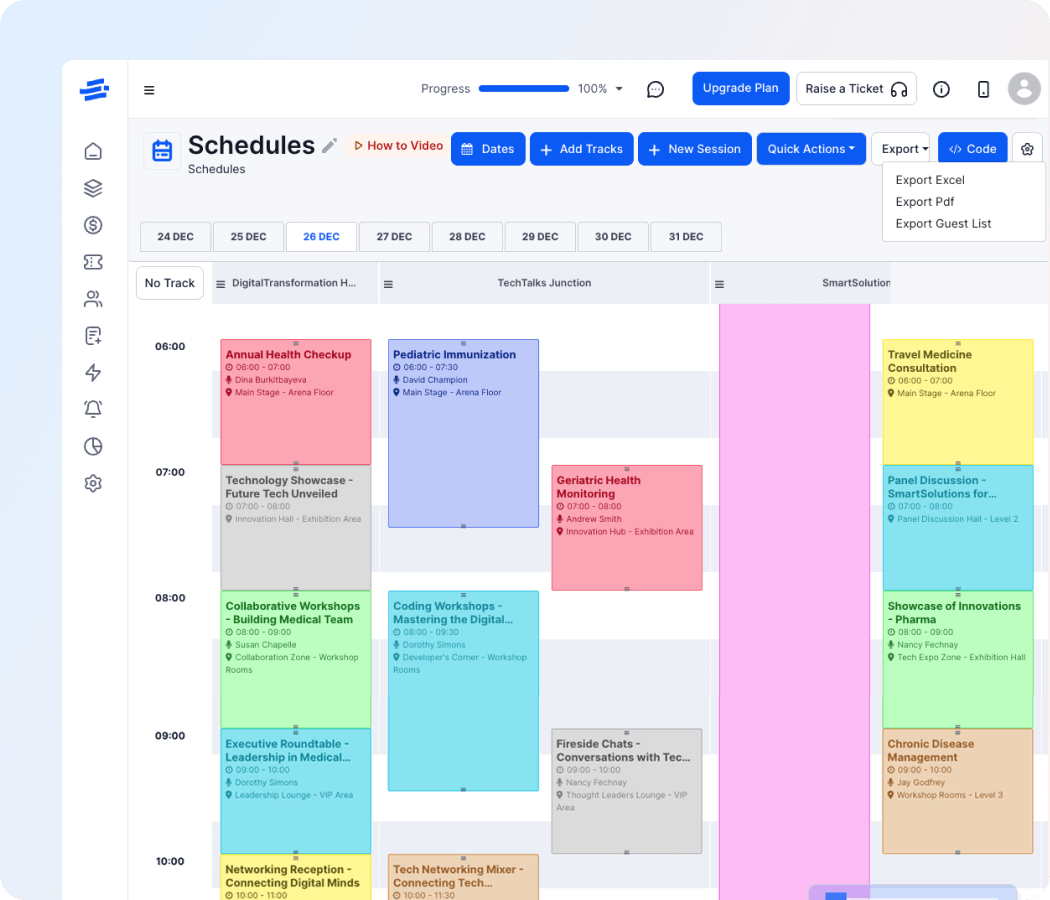Open the Quick Actions dropdown

[811, 149]
